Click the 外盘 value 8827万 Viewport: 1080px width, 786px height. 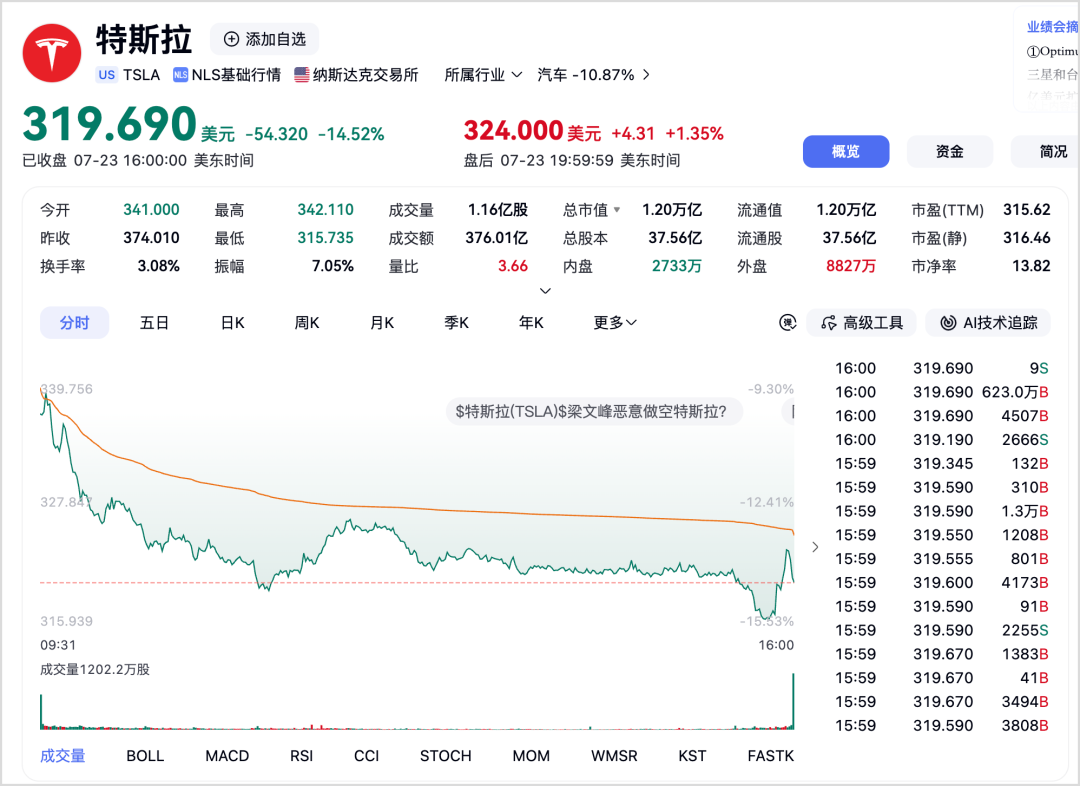click(x=851, y=266)
